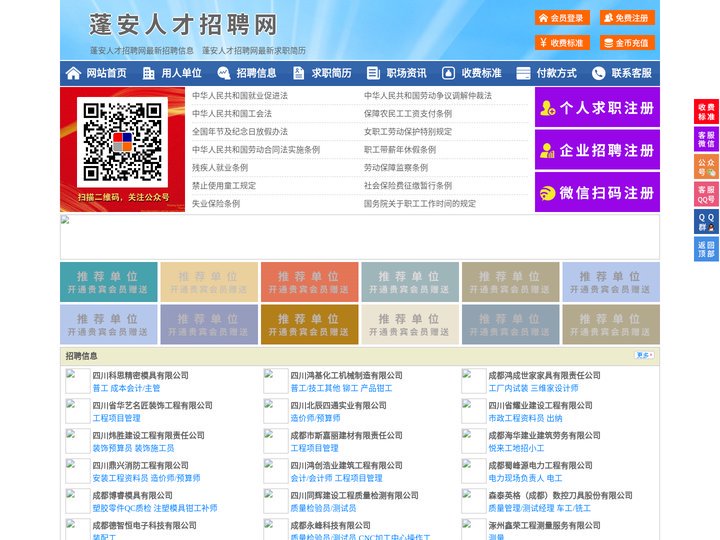Click the news icon next to 职场资讯

[x=373, y=73]
